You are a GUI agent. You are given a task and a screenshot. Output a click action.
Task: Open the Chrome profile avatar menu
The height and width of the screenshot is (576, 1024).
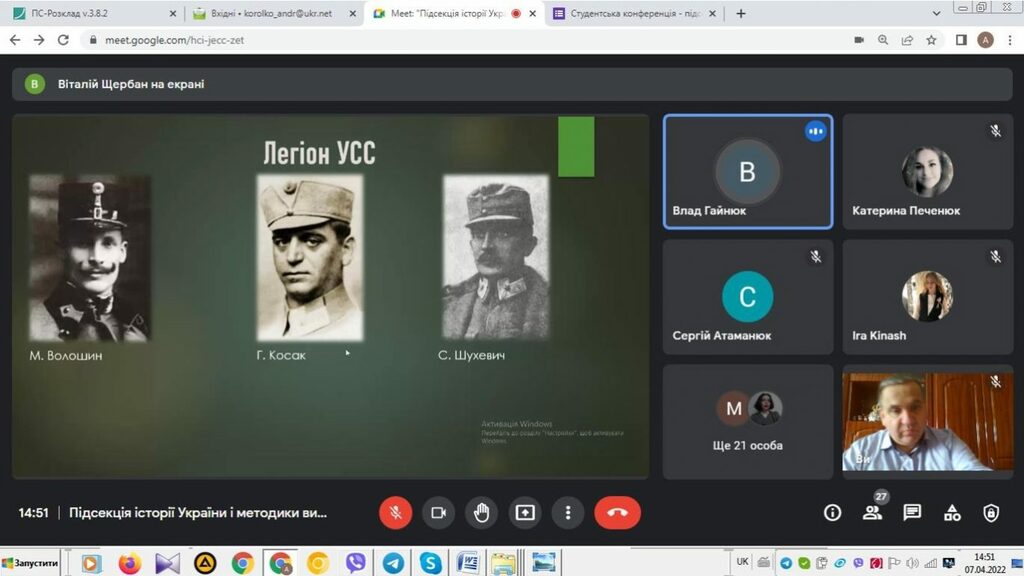coord(986,40)
